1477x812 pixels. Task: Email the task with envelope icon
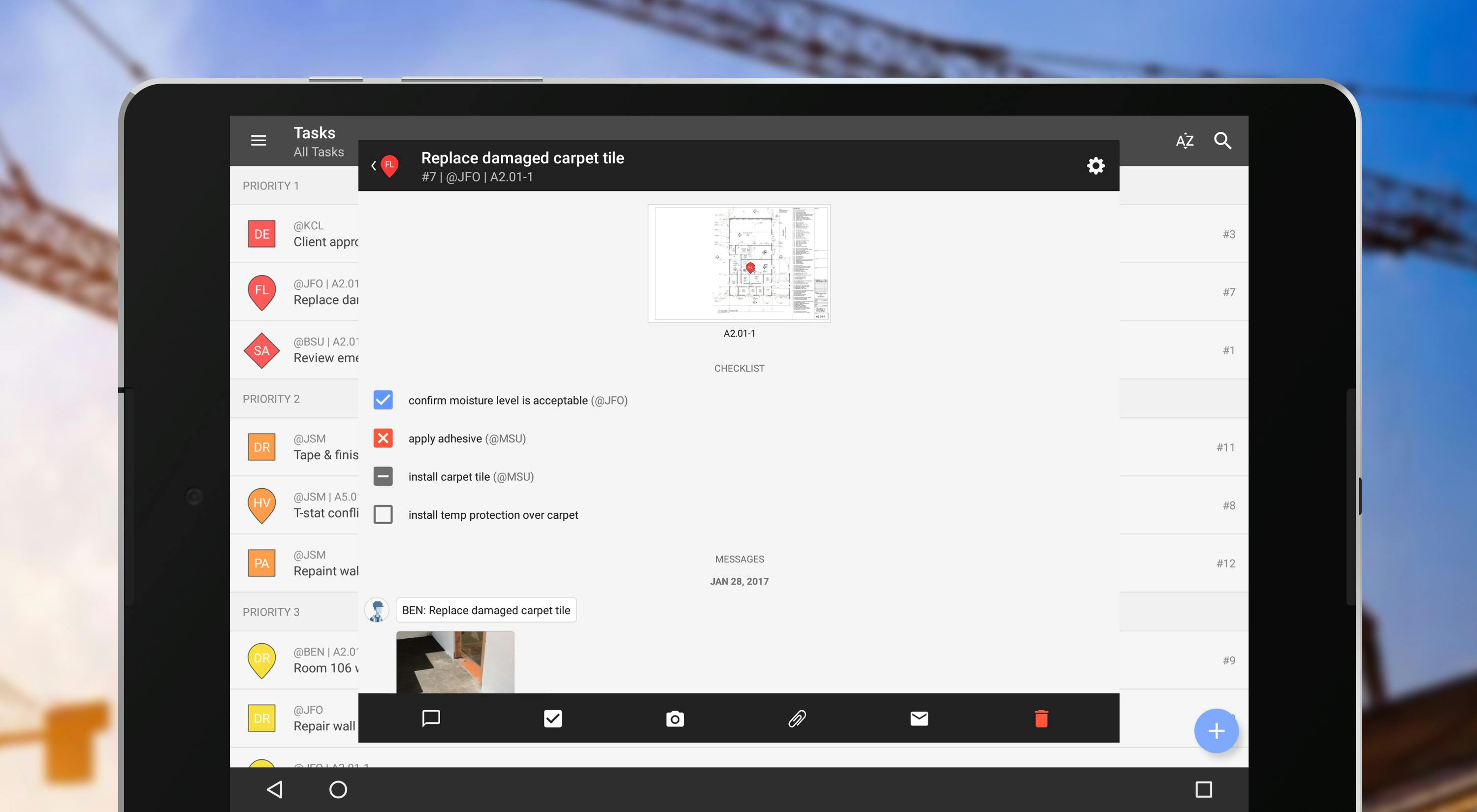pyautogui.click(x=919, y=718)
